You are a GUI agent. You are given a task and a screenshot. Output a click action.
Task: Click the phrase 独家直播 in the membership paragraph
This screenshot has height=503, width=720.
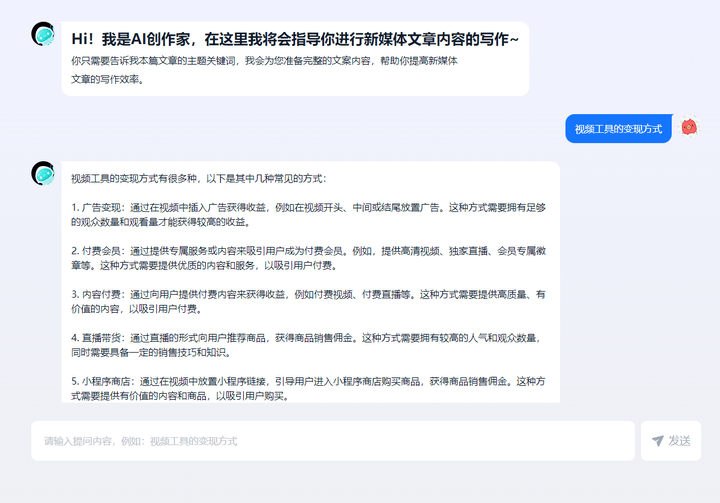point(421,250)
